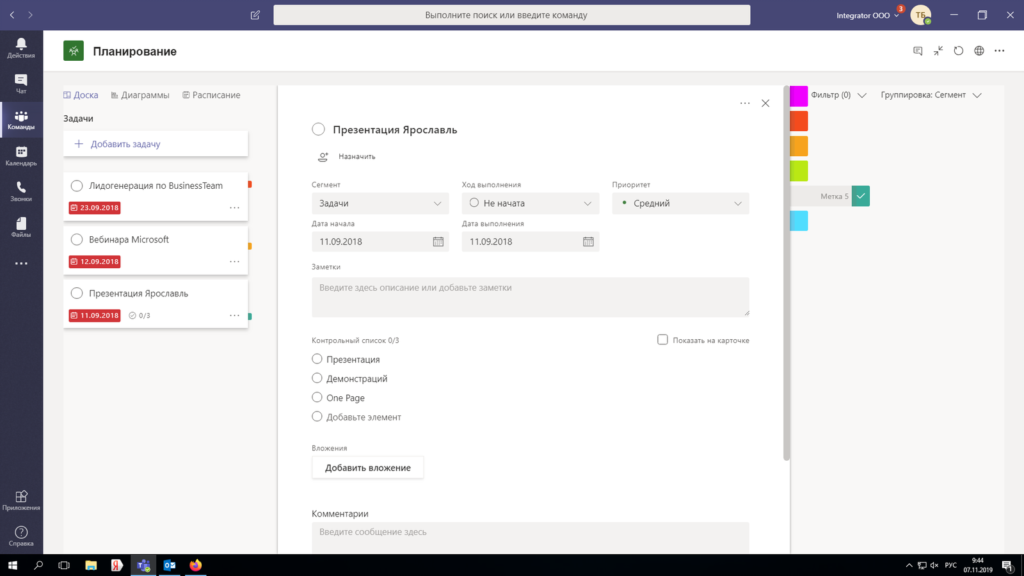Open the tab conversation icon
This screenshot has width=1024, height=576.
click(x=918, y=51)
